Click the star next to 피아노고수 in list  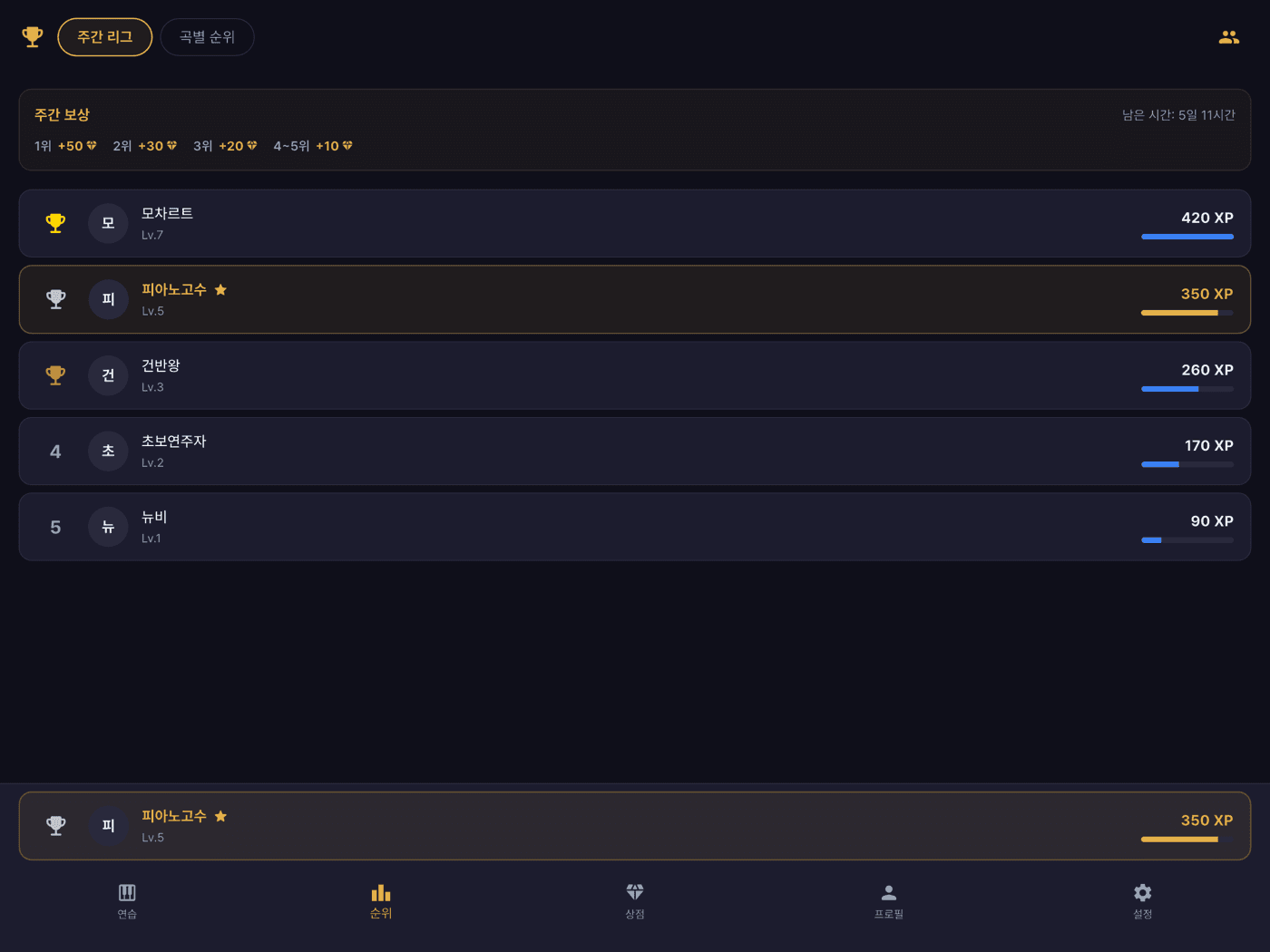pyautogui.click(x=220, y=289)
